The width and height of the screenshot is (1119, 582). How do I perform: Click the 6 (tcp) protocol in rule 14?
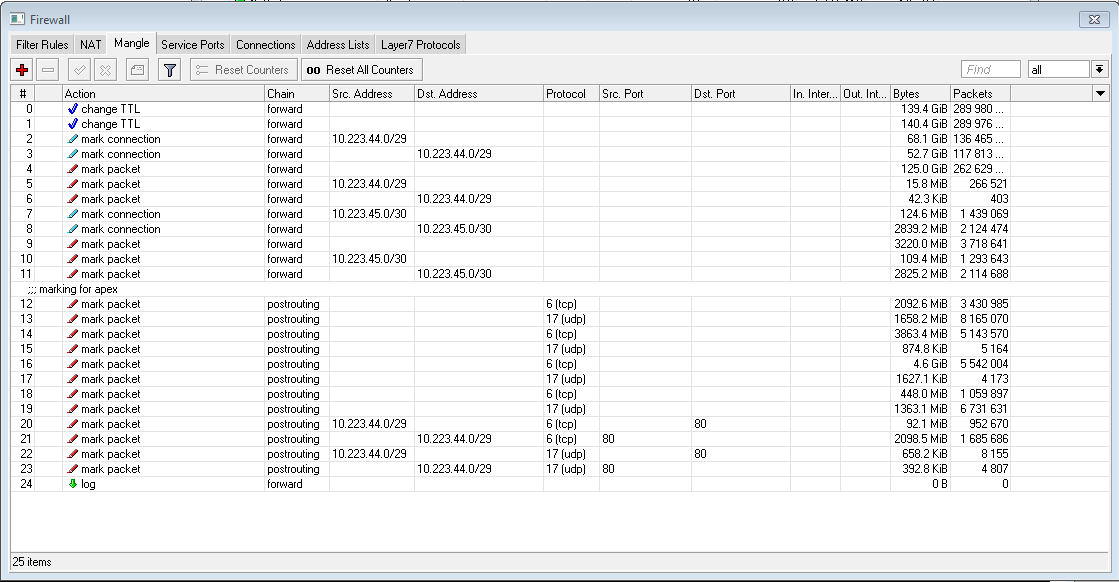tap(561, 334)
